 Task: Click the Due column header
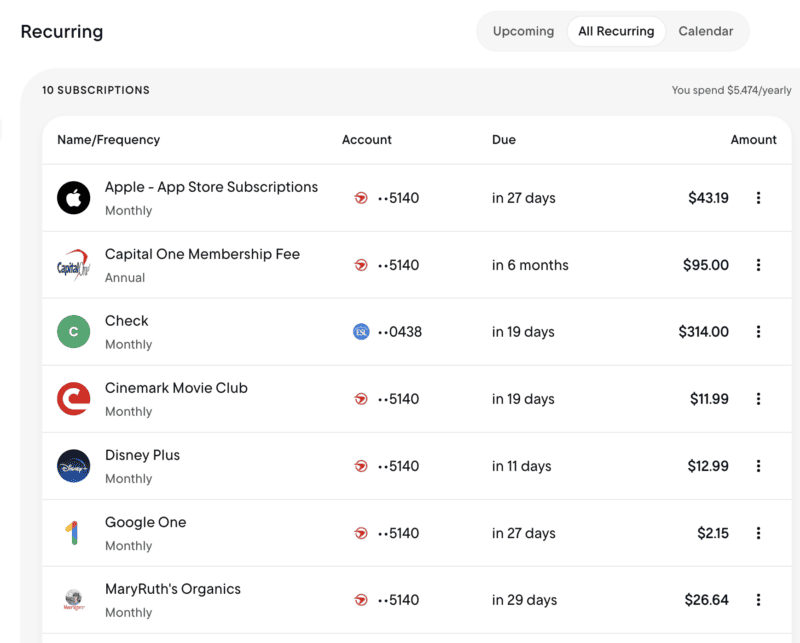(x=504, y=140)
